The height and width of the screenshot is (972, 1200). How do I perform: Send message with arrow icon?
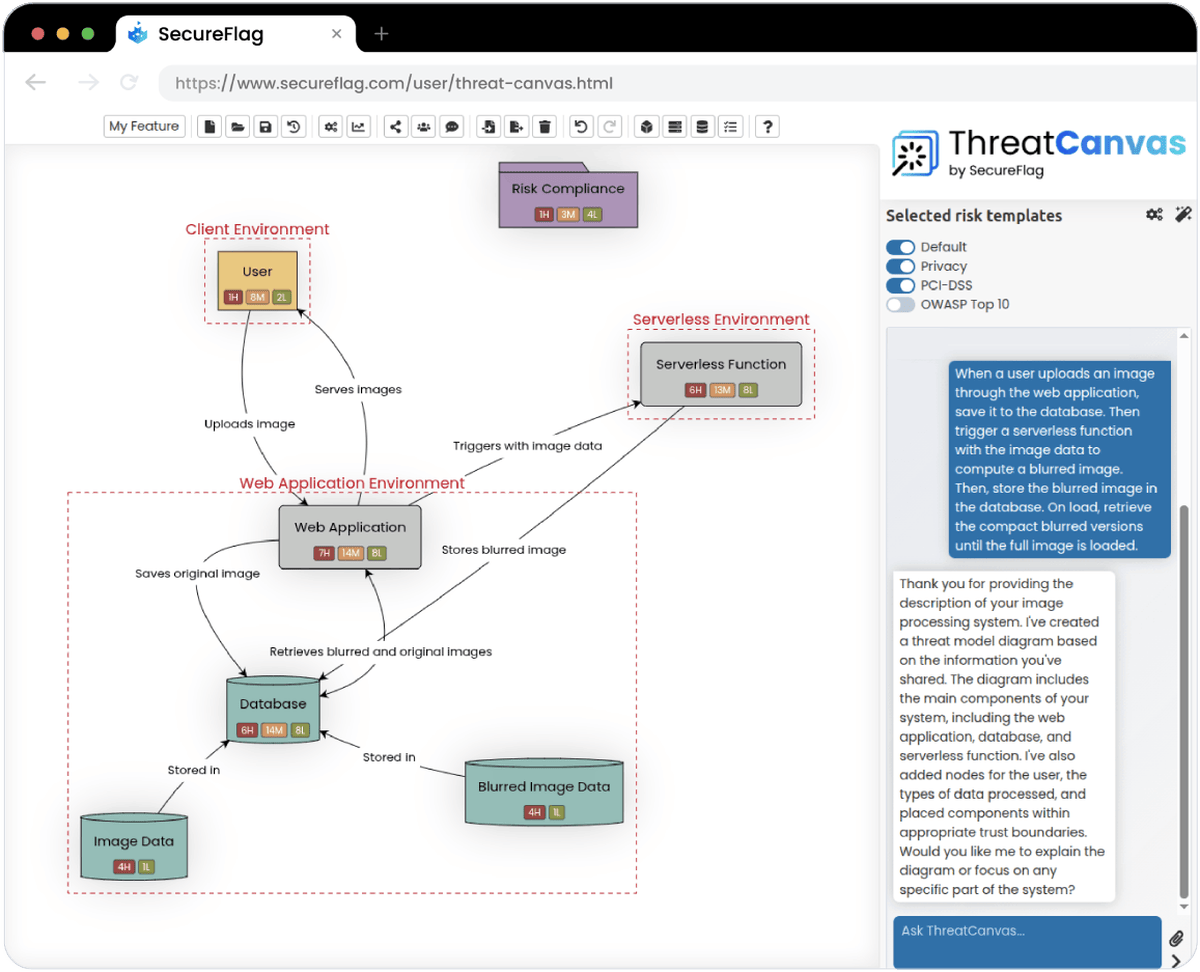[x=1176, y=962]
